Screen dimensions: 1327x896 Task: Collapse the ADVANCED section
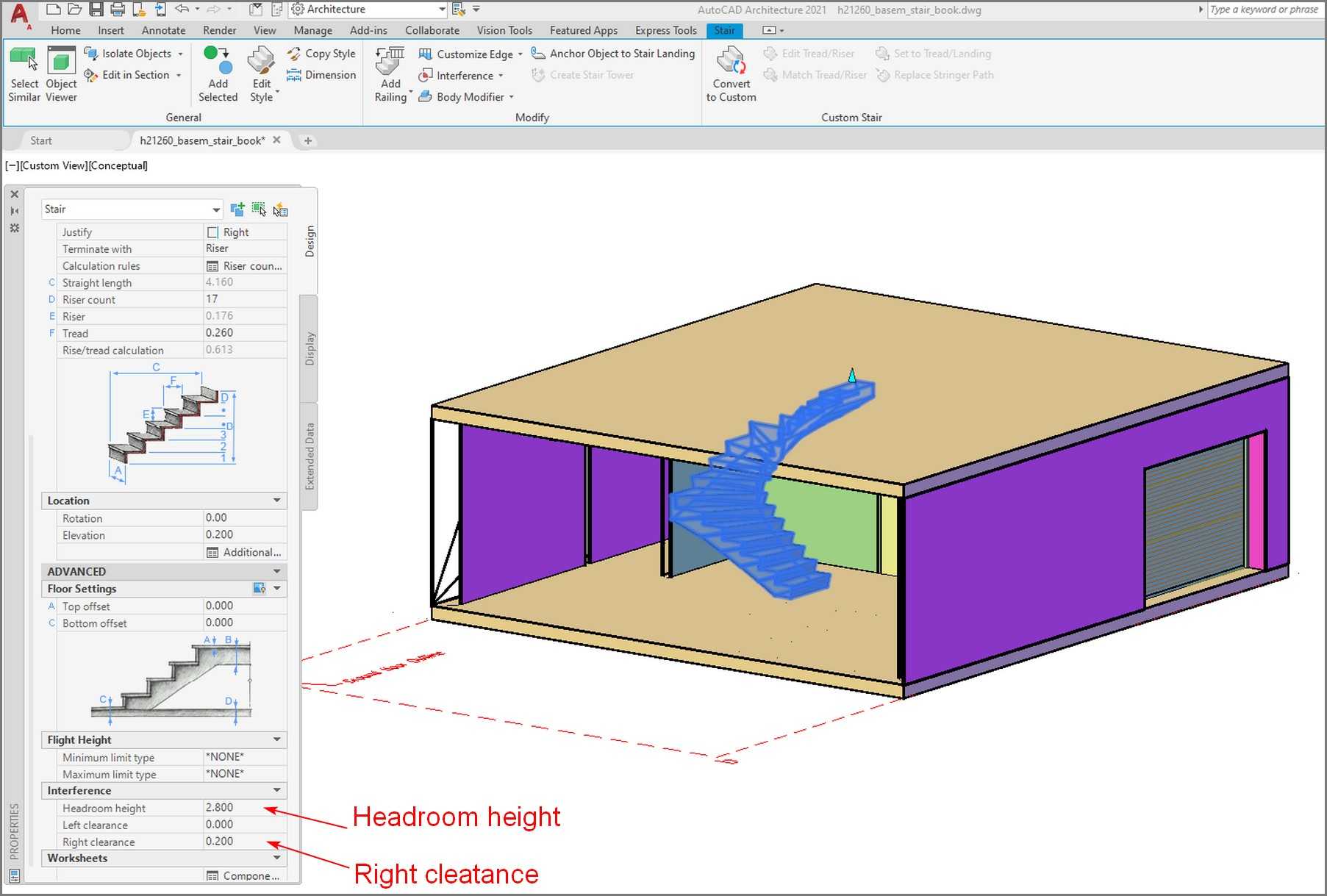(277, 571)
